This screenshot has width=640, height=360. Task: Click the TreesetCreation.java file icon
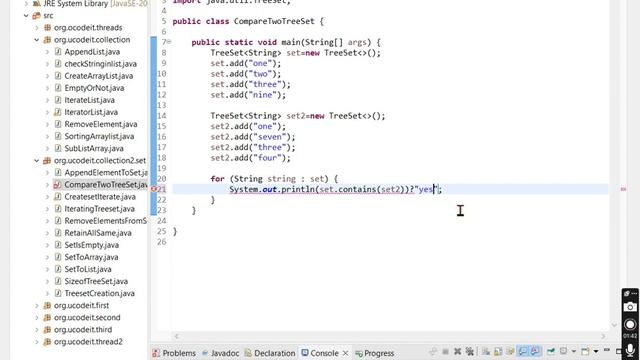(58, 293)
